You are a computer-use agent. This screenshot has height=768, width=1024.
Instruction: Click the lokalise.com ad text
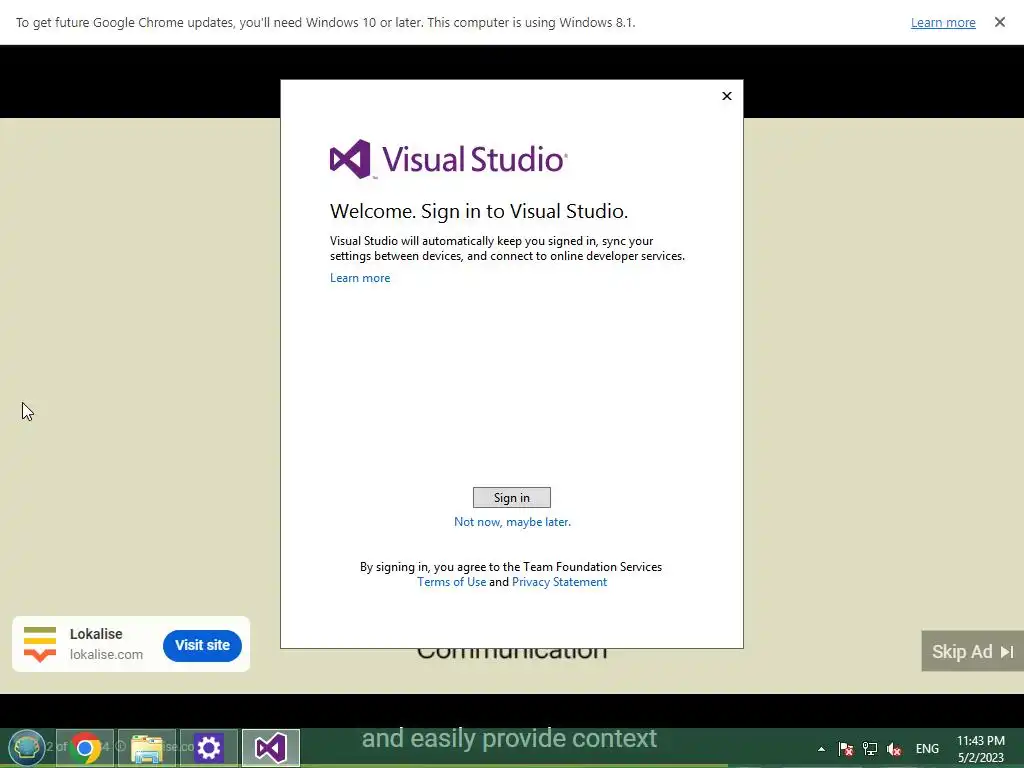click(106, 654)
